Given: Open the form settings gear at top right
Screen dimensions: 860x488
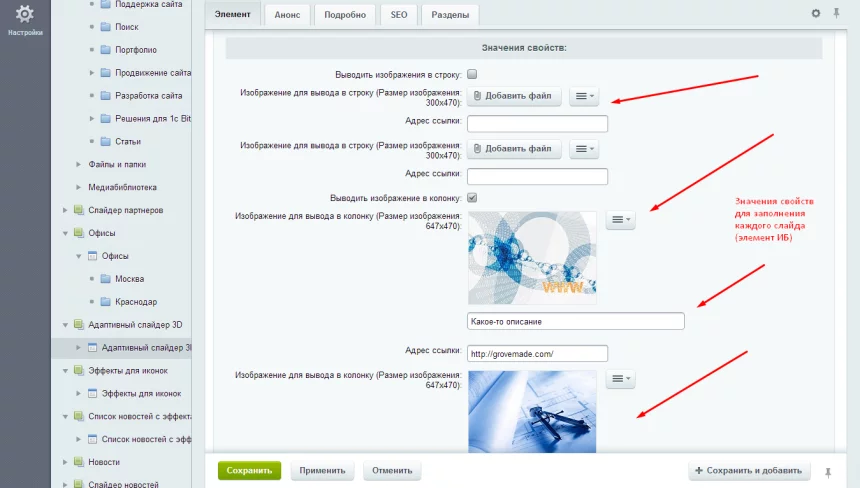Looking at the screenshot, I should [x=815, y=13].
